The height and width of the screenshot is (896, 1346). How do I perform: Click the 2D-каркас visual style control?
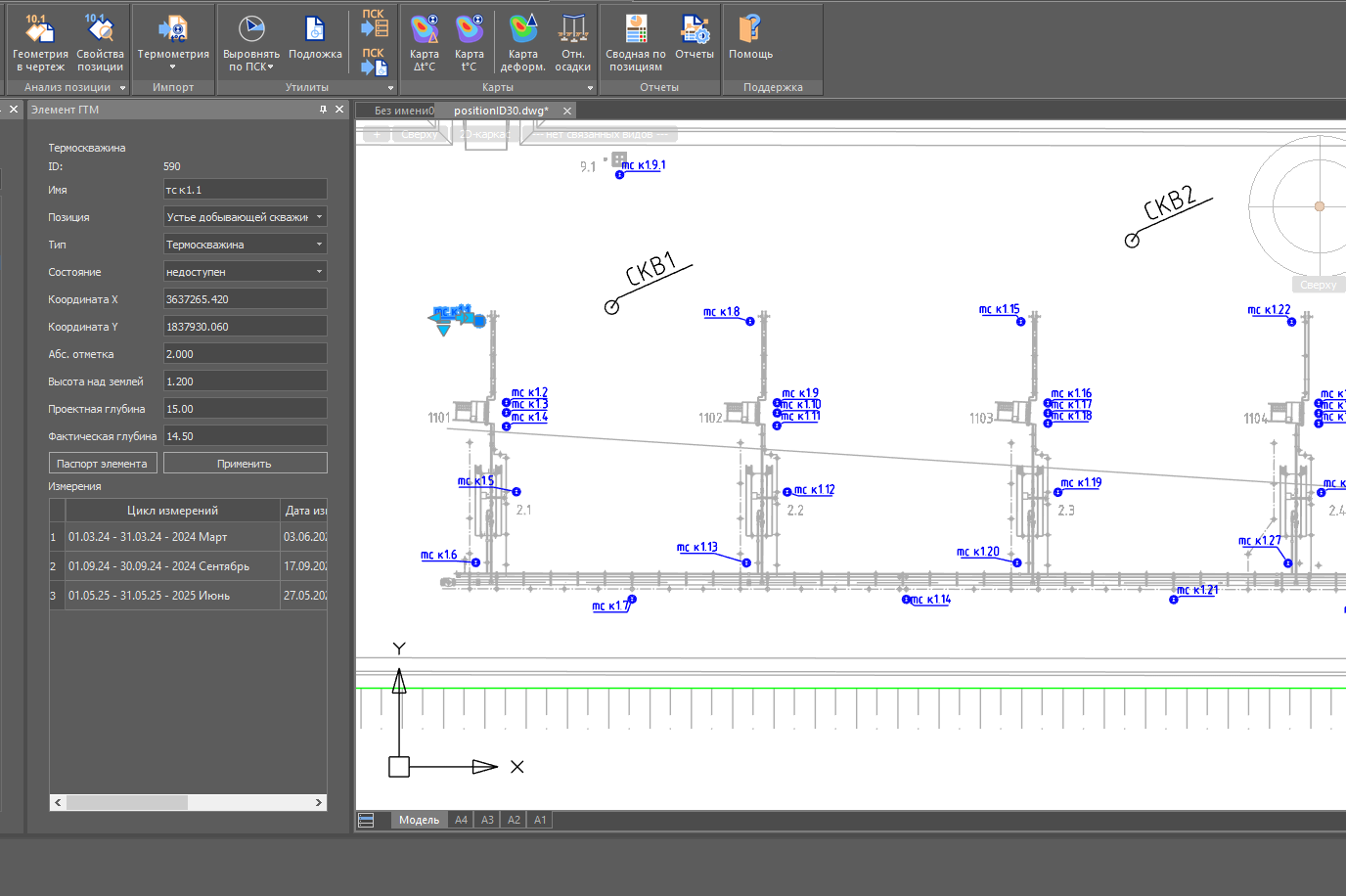pyautogui.click(x=482, y=134)
